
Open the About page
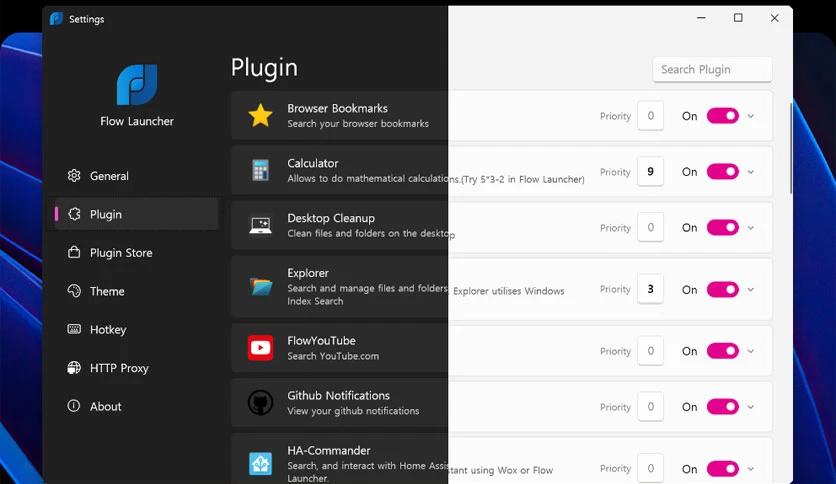136,406
